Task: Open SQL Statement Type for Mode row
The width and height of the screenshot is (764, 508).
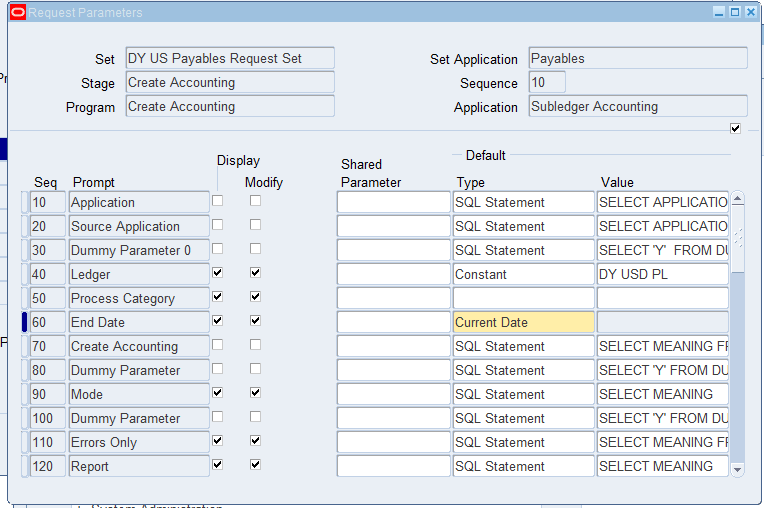Action: (x=523, y=394)
